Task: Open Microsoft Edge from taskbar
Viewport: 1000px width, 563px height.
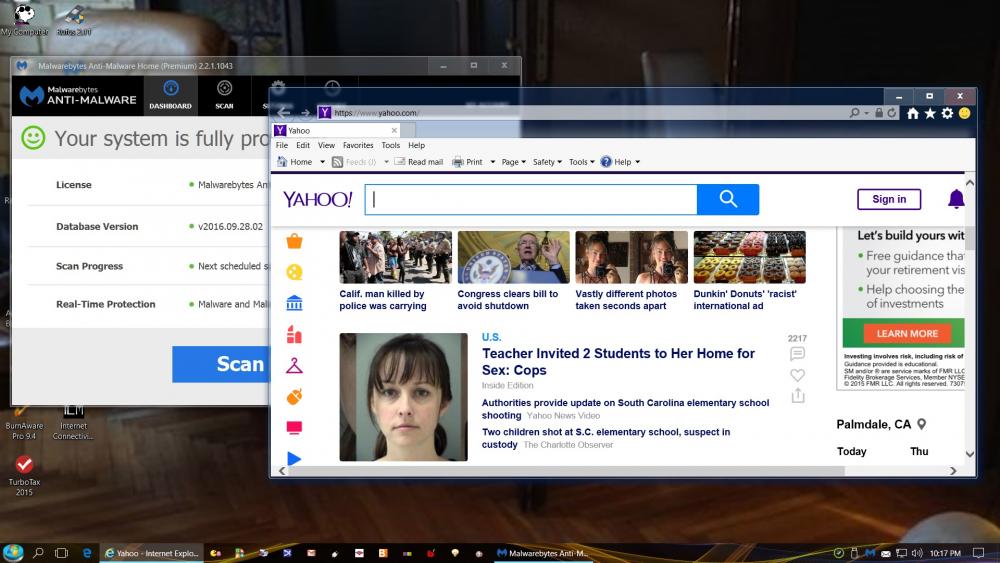Action: pyautogui.click(x=87, y=553)
